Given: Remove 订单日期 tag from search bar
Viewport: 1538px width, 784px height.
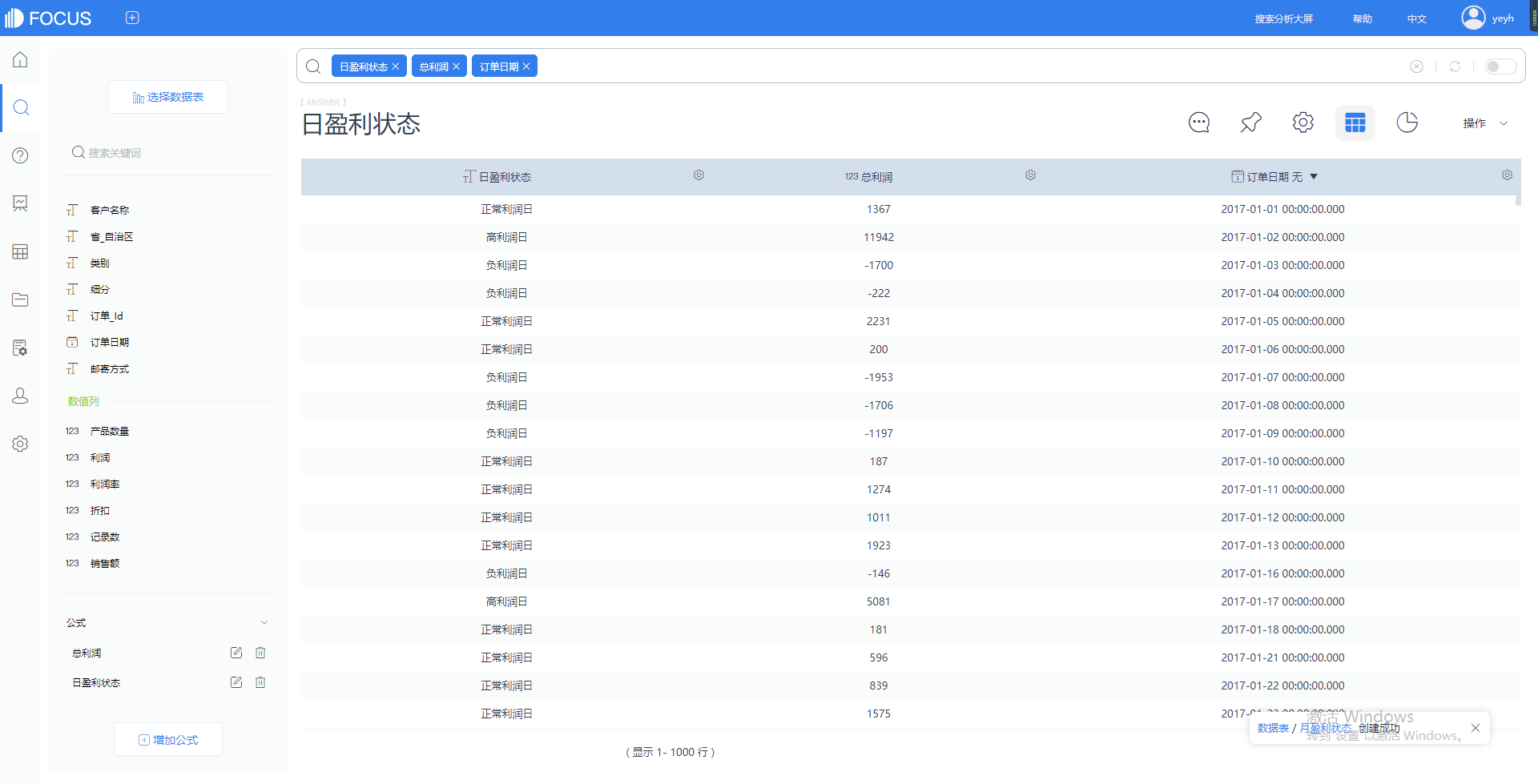Looking at the screenshot, I should (x=526, y=66).
